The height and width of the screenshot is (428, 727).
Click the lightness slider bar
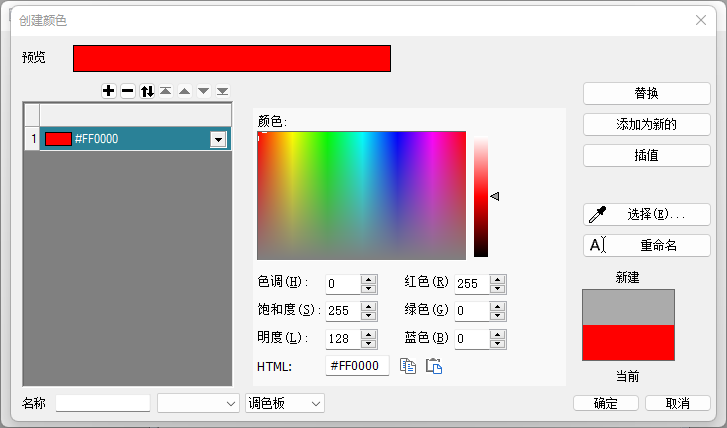coord(481,196)
